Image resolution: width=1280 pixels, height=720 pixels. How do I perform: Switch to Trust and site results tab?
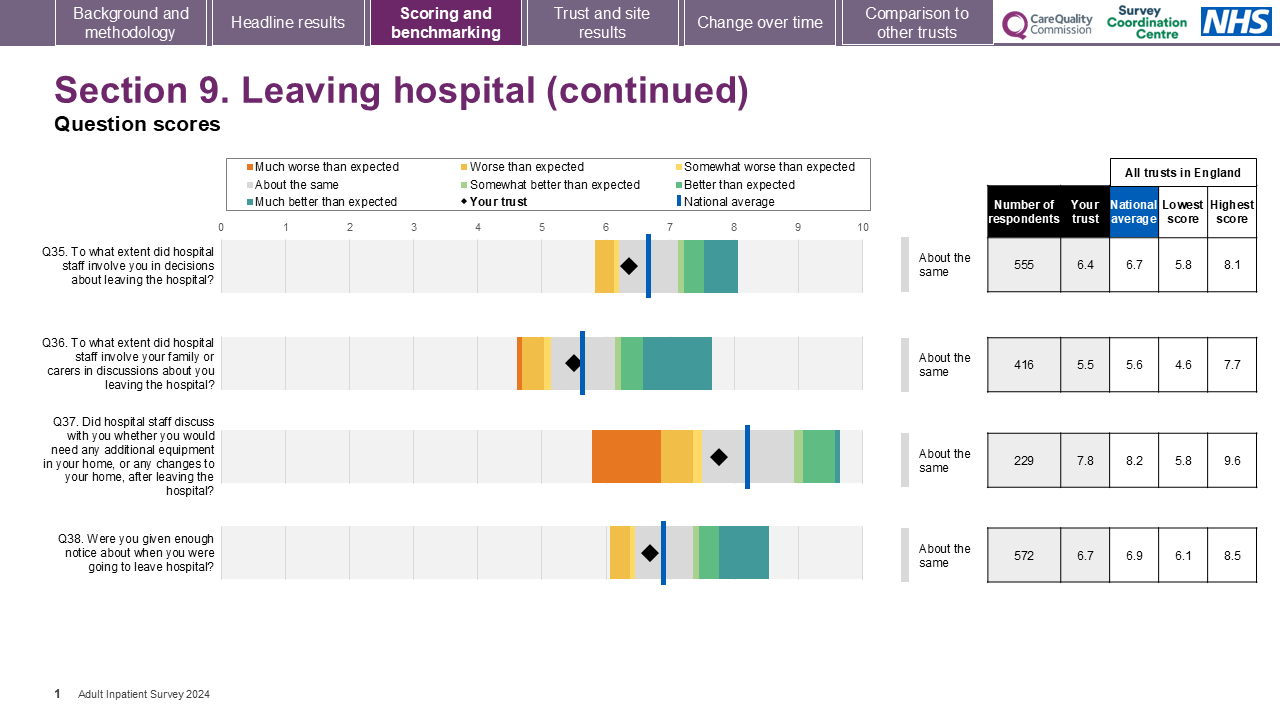(602, 23)
